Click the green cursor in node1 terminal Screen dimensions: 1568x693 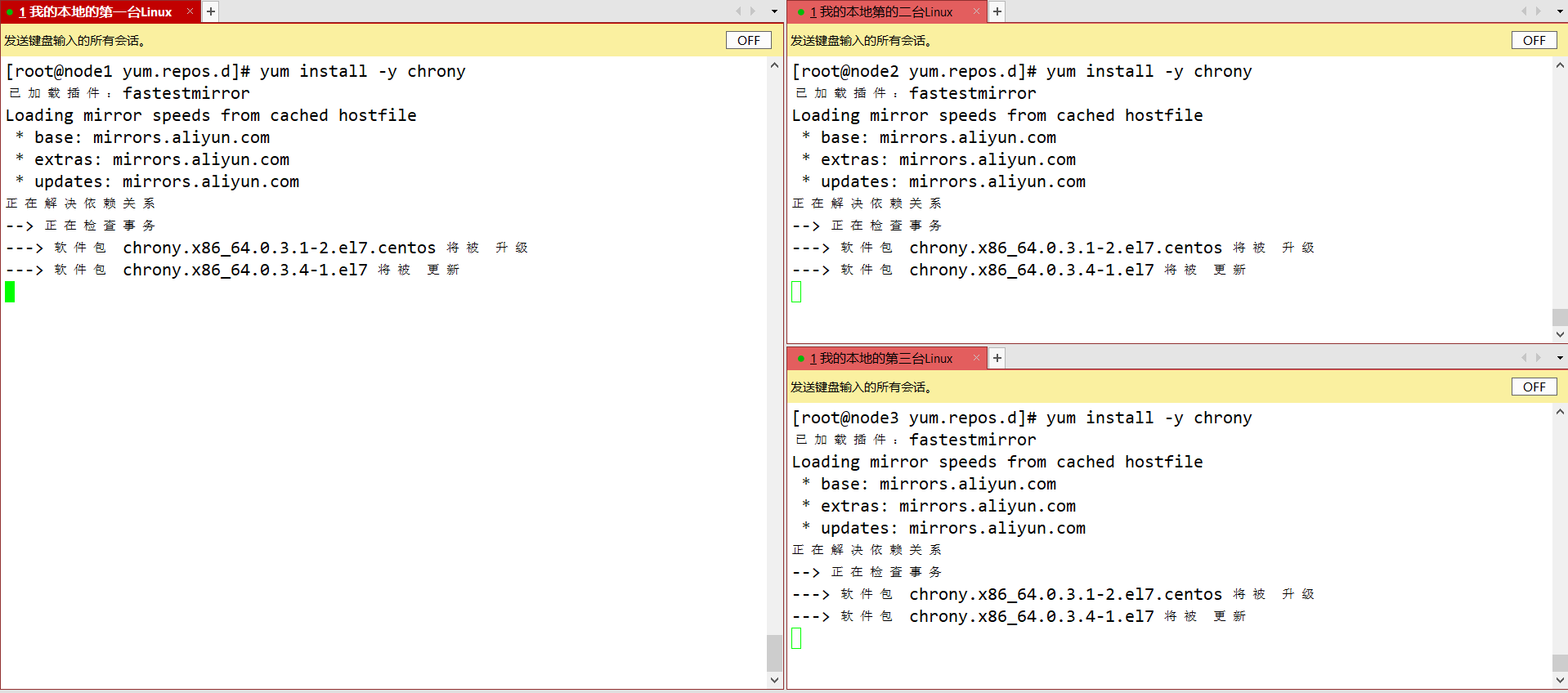10,292
